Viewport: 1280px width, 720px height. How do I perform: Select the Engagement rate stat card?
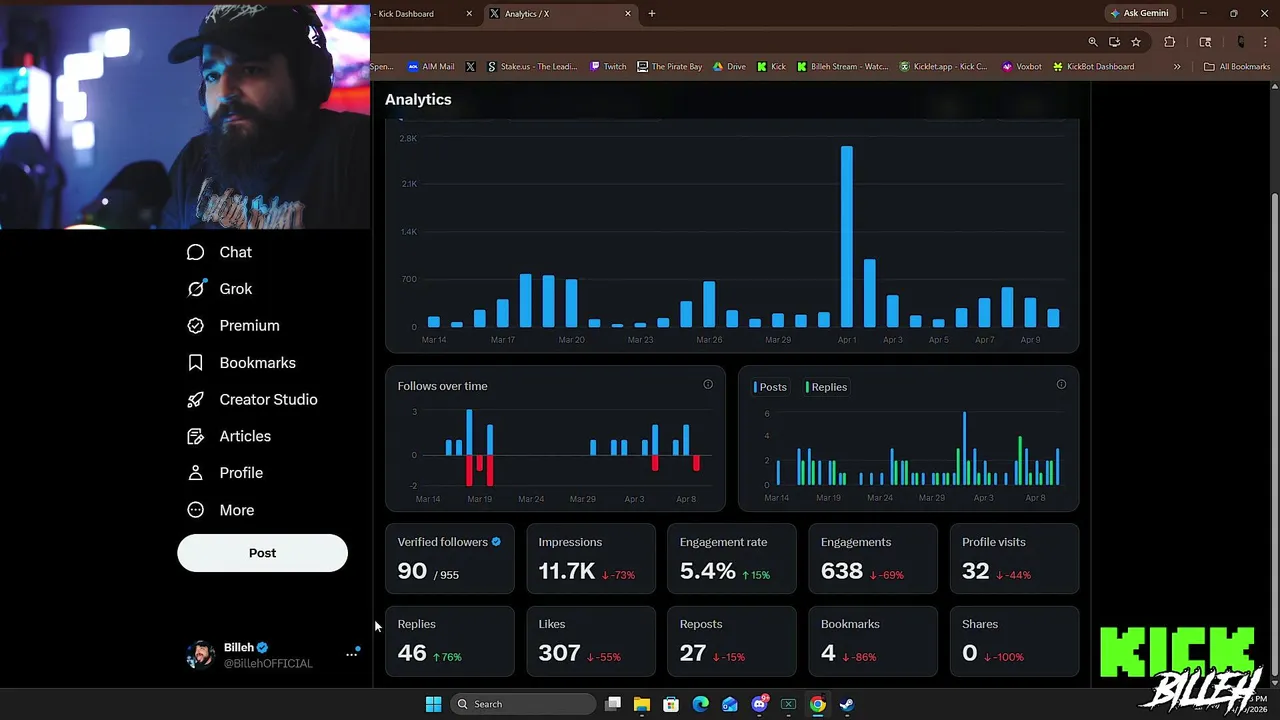click(x=732, y=559)
